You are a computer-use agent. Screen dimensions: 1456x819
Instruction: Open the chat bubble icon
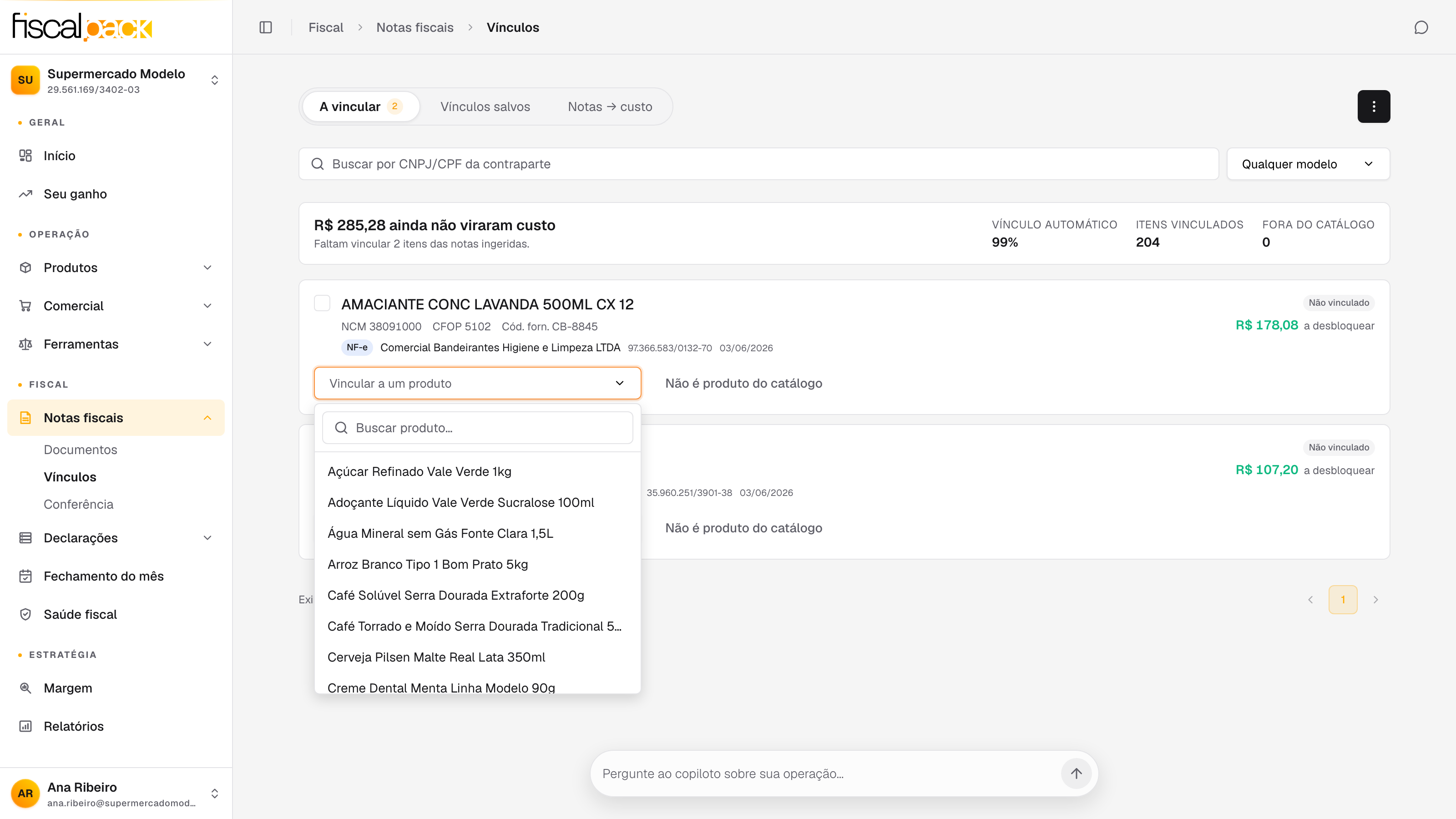(1421, 27)
